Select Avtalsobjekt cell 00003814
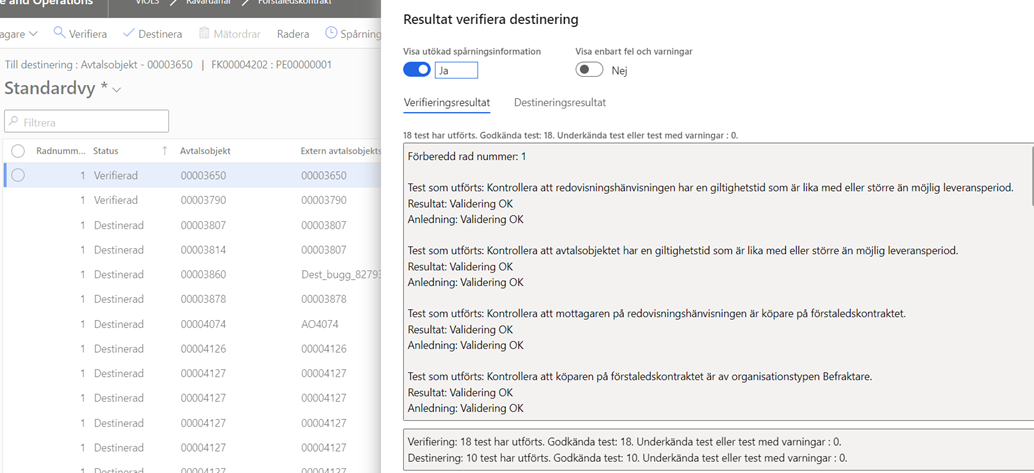 coord(203,250)
